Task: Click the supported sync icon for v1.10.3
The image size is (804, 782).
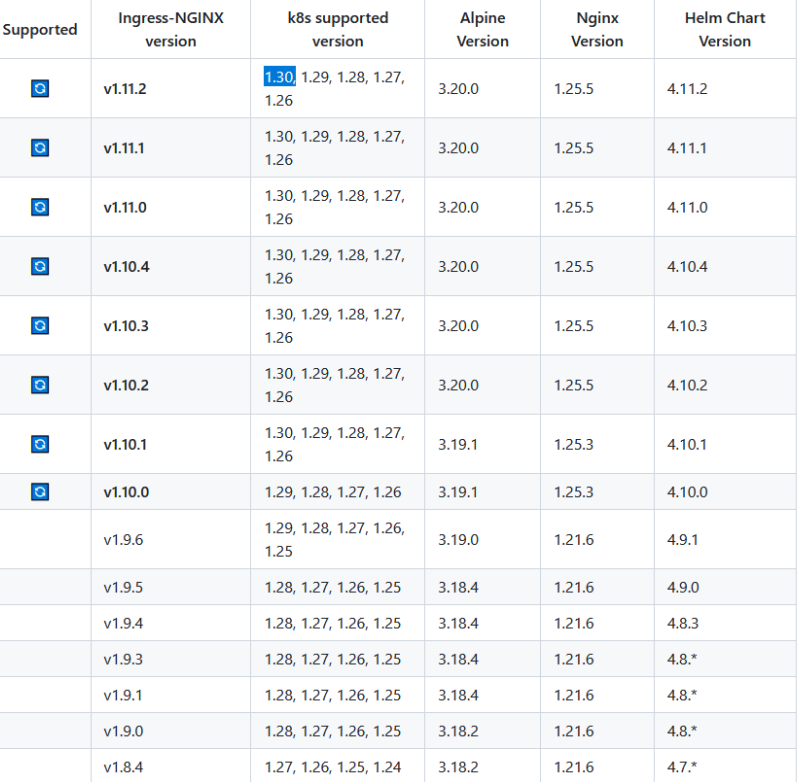Action: click(40, 326)
